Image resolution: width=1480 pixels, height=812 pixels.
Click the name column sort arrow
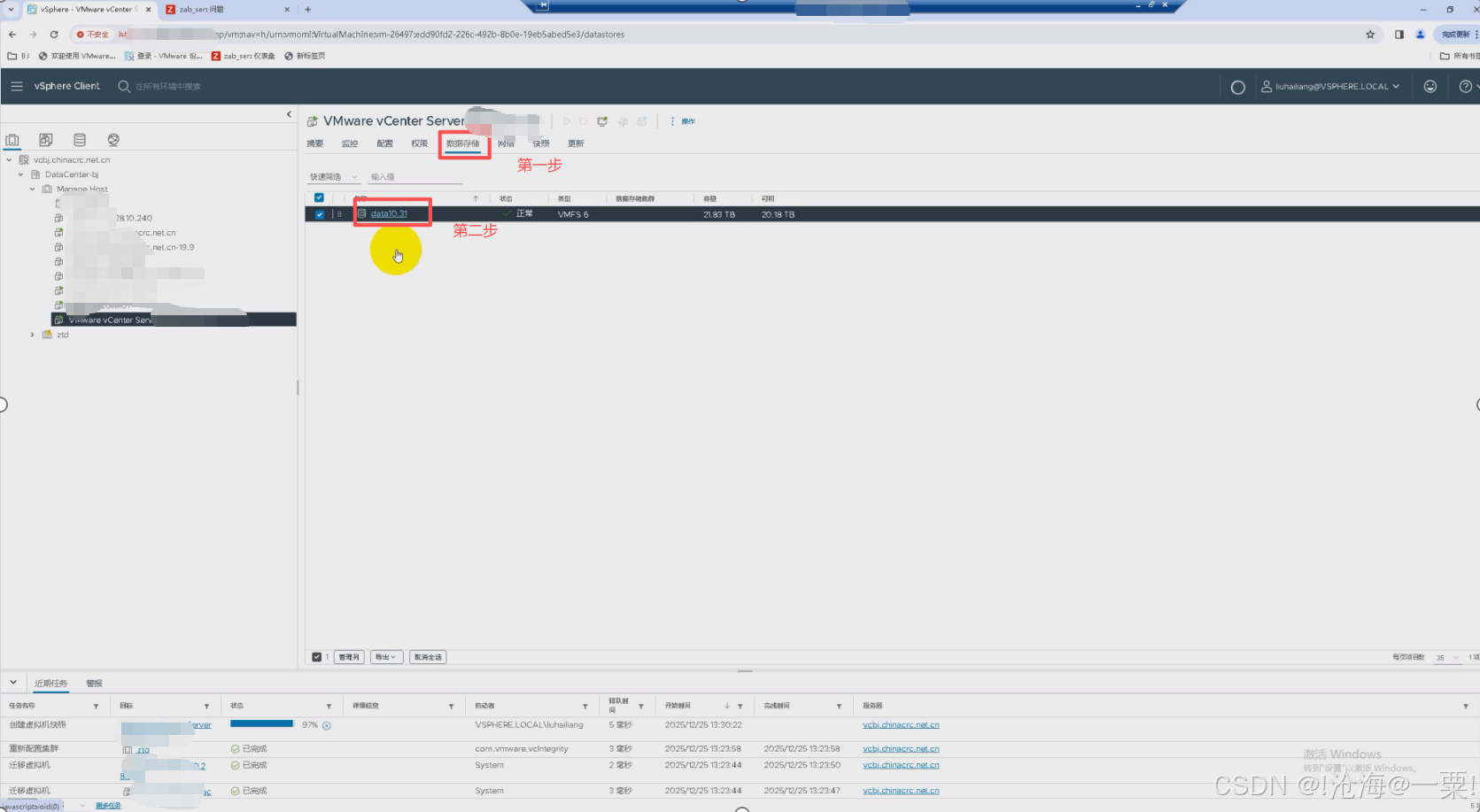coord(476,198)
